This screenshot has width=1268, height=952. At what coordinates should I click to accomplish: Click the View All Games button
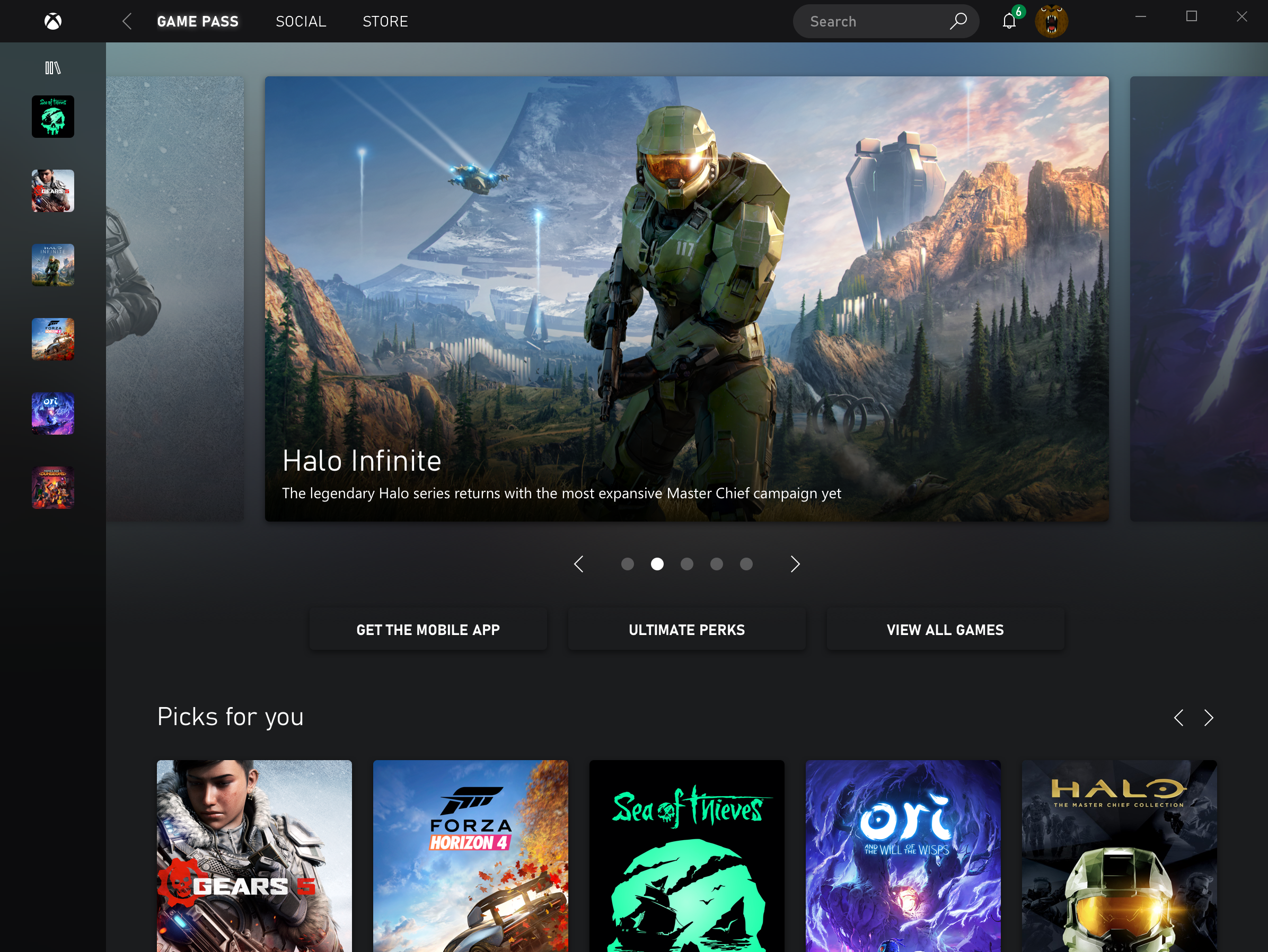(x=945, y=629)
